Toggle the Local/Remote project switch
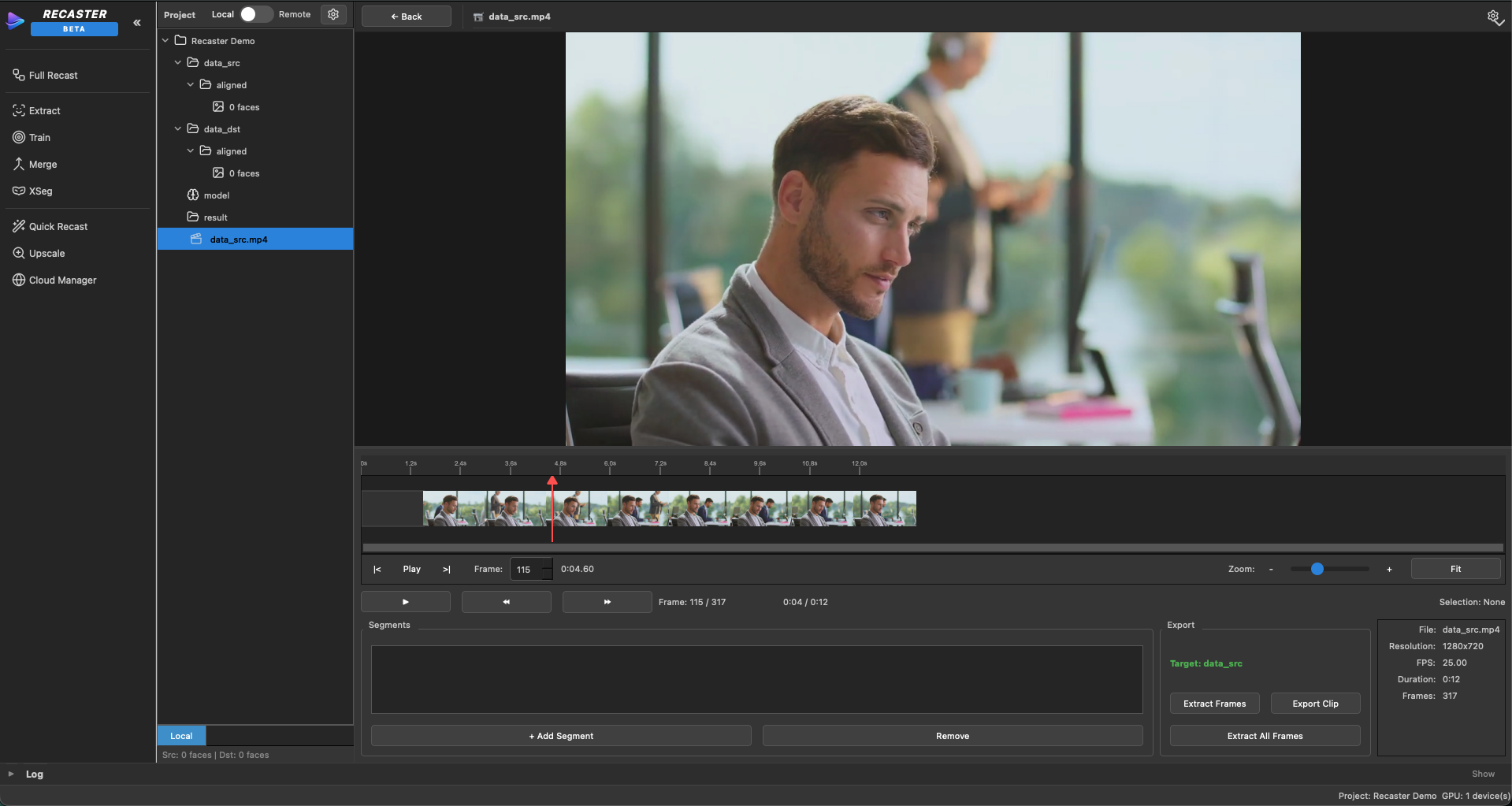1512x806 pixels. coord(255,14)
